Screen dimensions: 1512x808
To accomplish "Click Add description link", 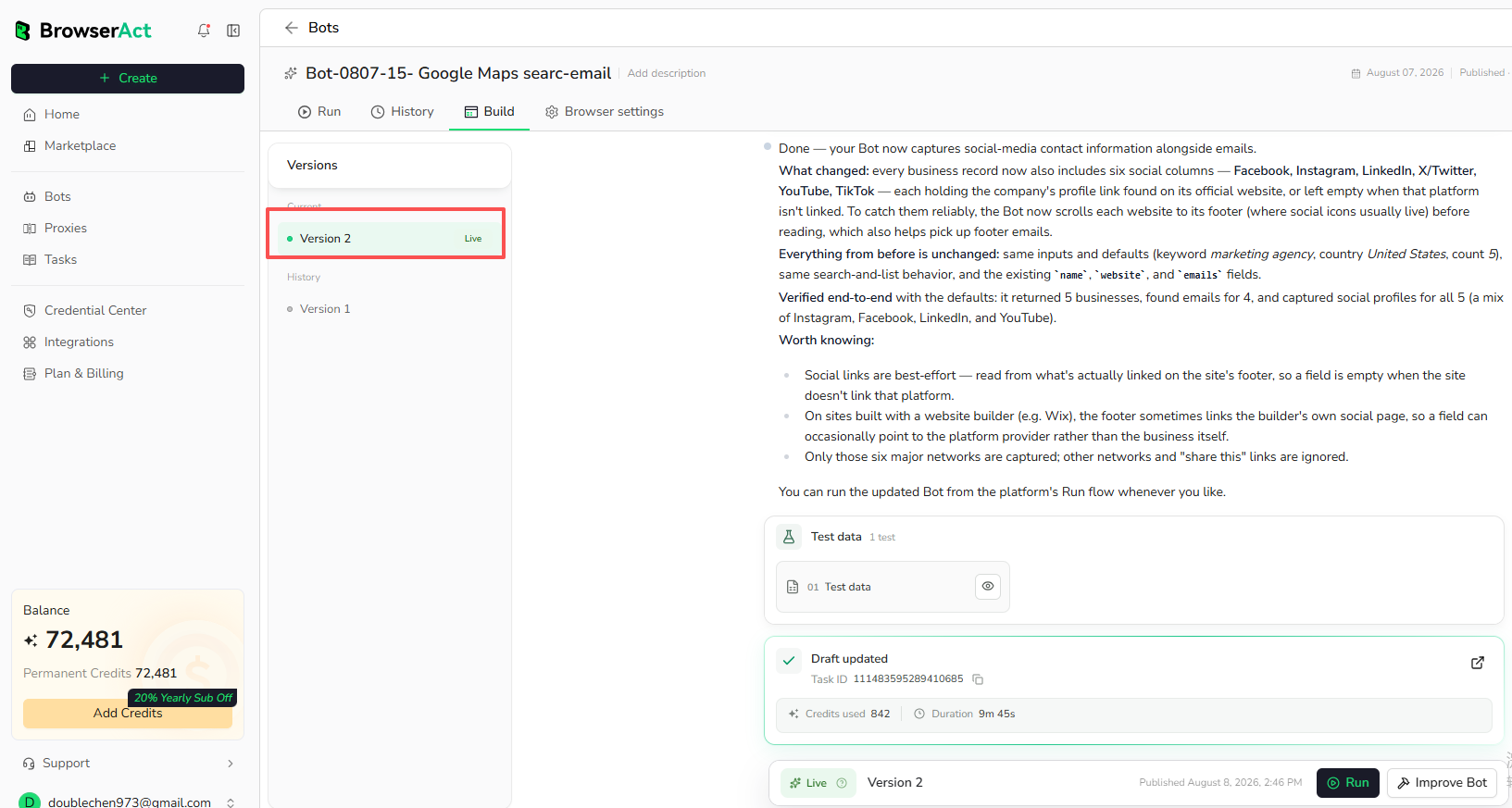I will (667, 73).
